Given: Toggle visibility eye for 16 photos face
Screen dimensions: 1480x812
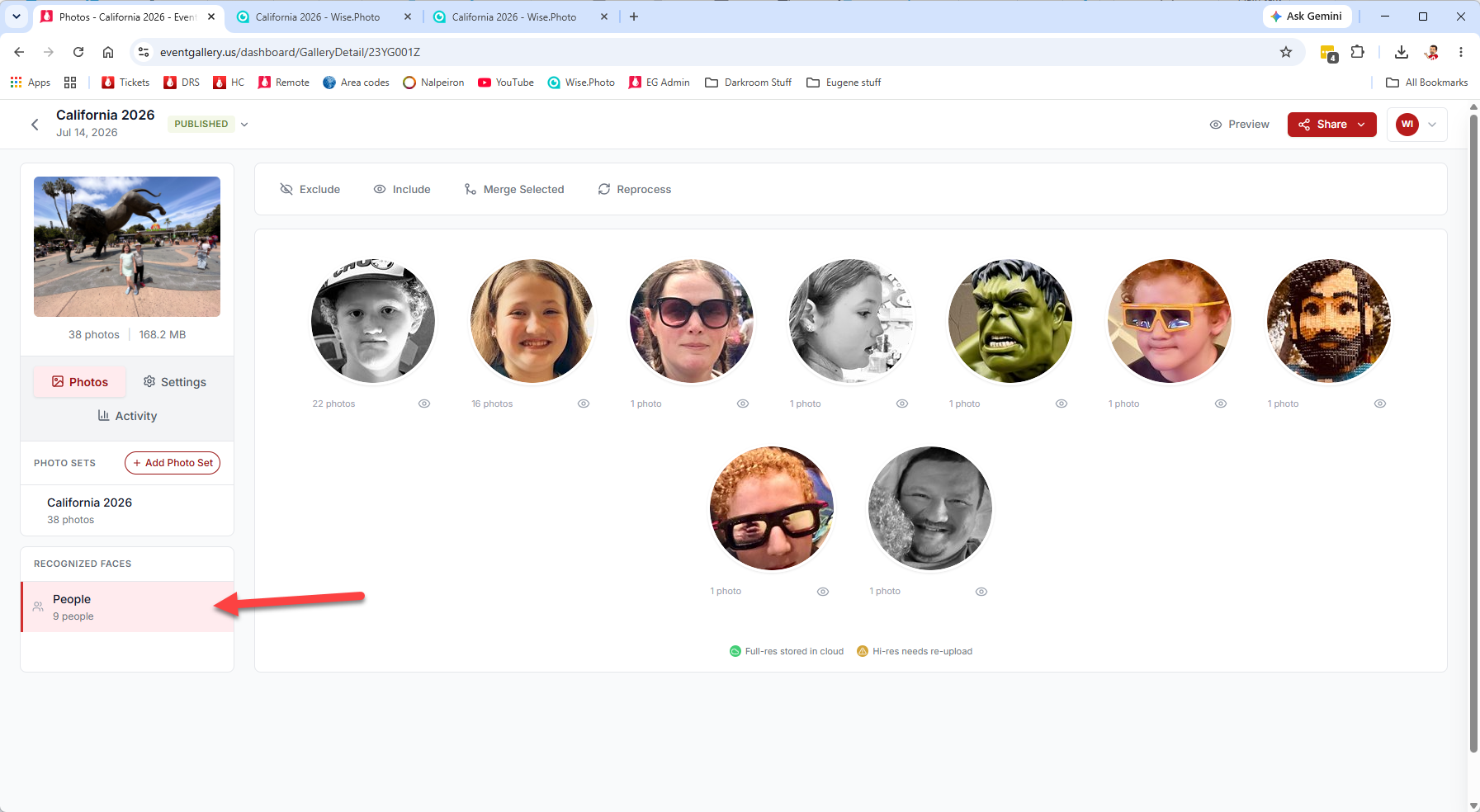Looking at the screenshot, I should [584, 404].
